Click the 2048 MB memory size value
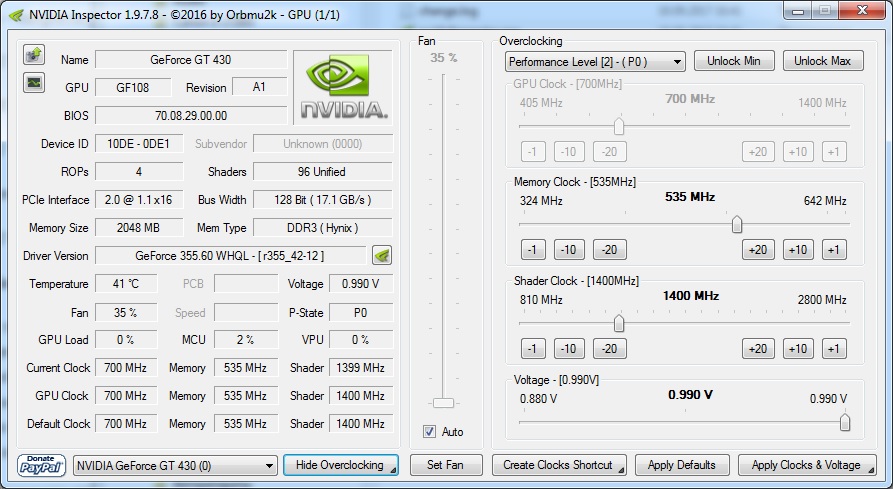Viewport: 893px width, 489px height. pyautogui.click(x=138, y=228)
